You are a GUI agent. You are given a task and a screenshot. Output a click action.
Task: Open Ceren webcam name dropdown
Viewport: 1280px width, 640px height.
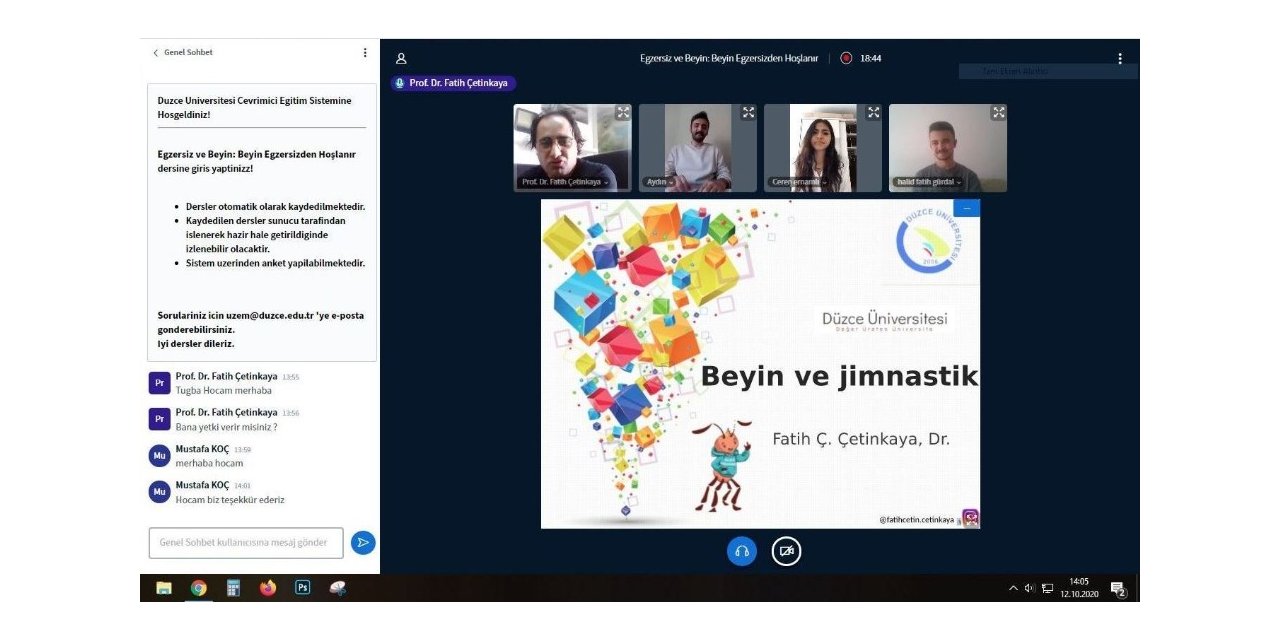[x=800, y=182]
